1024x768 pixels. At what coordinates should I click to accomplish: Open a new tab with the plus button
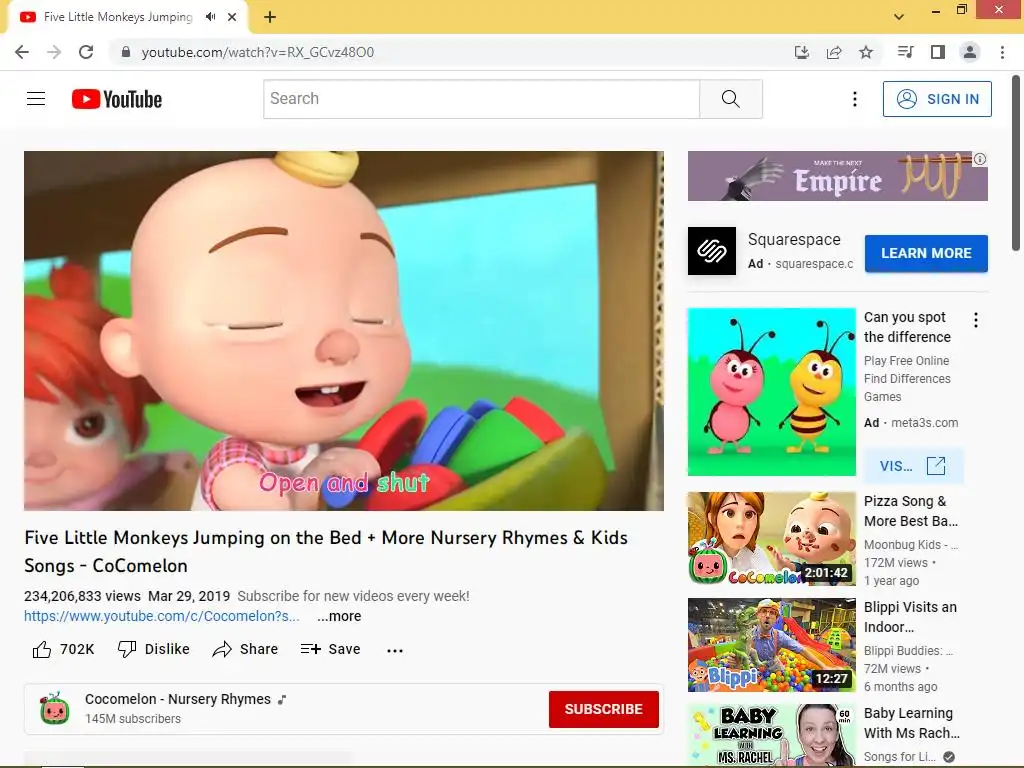[270, 17]
